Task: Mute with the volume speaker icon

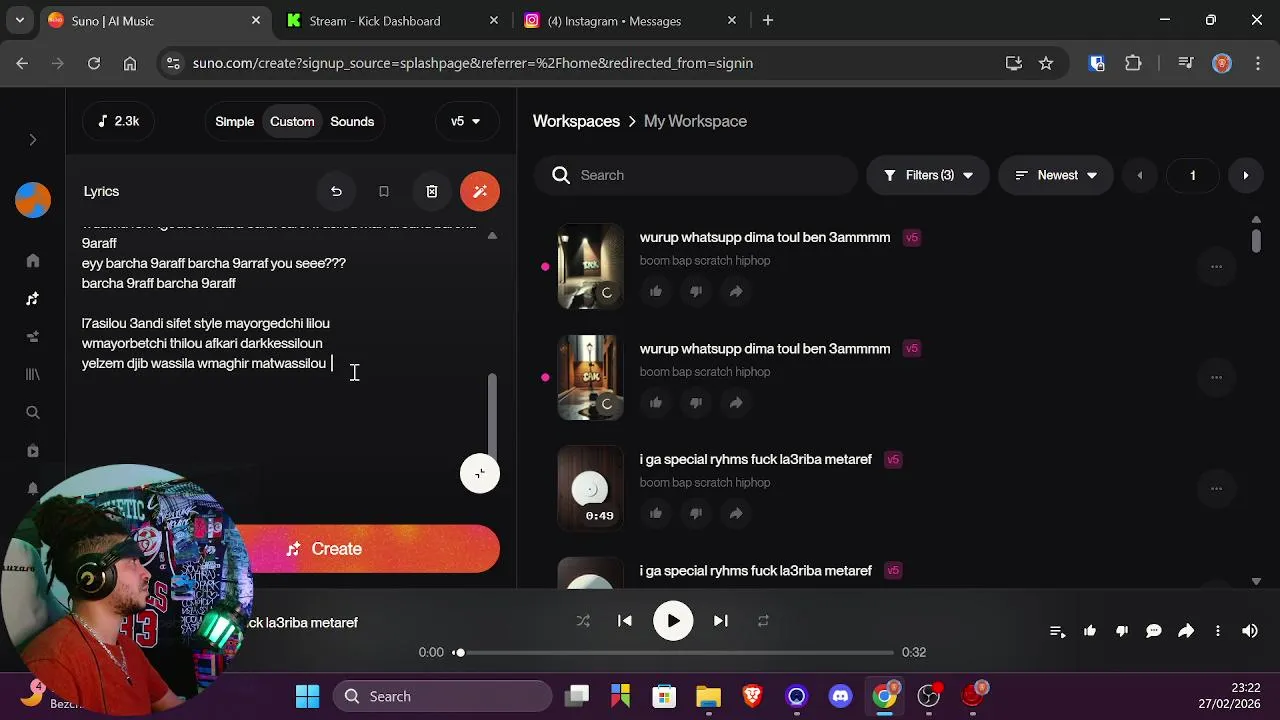Action: (1250, 631)
